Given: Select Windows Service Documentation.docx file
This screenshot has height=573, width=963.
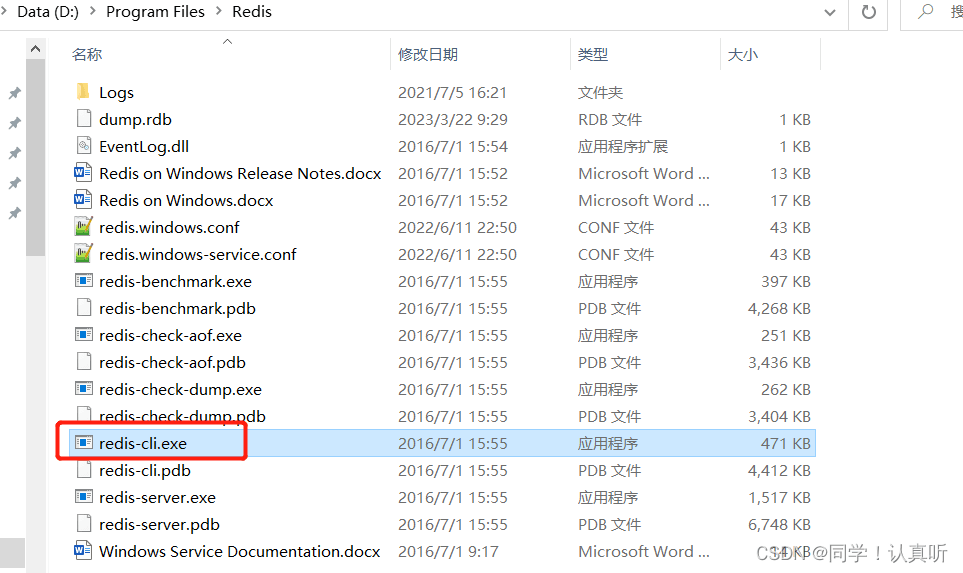Looking at the screenshot, I should 239,551.
